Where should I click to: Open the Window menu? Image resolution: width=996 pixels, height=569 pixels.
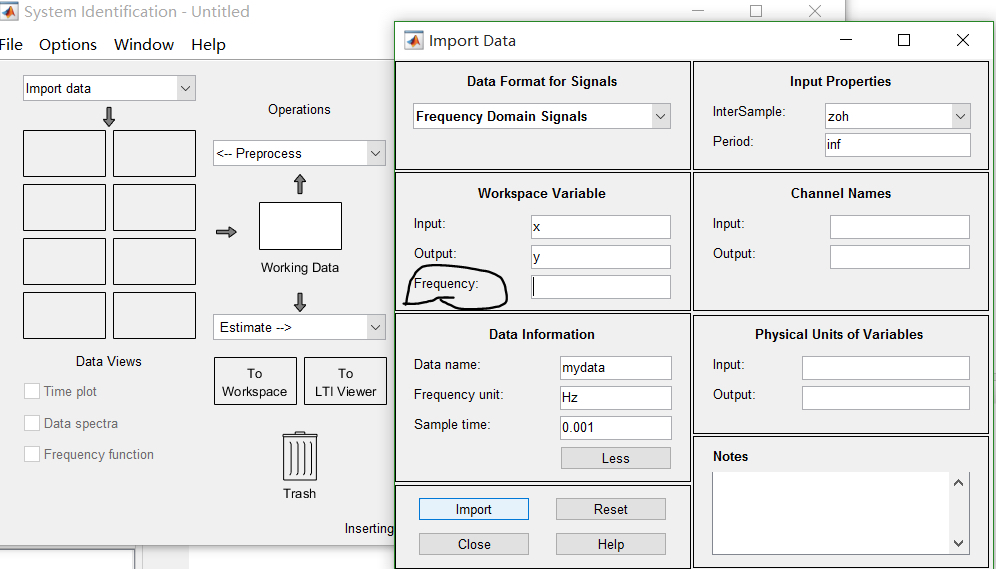click(144, 45)
